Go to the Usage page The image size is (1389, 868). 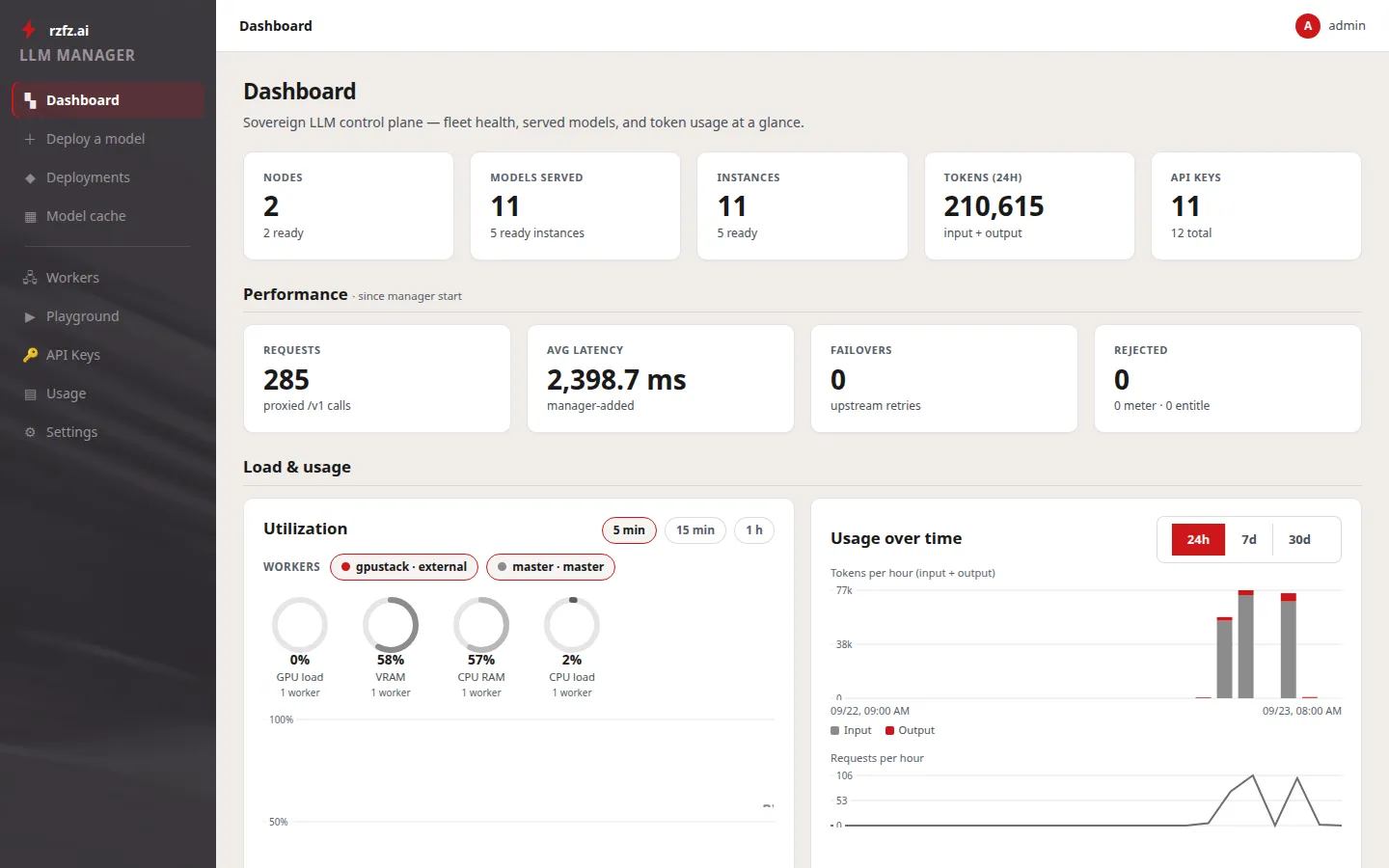coord(108,393)
